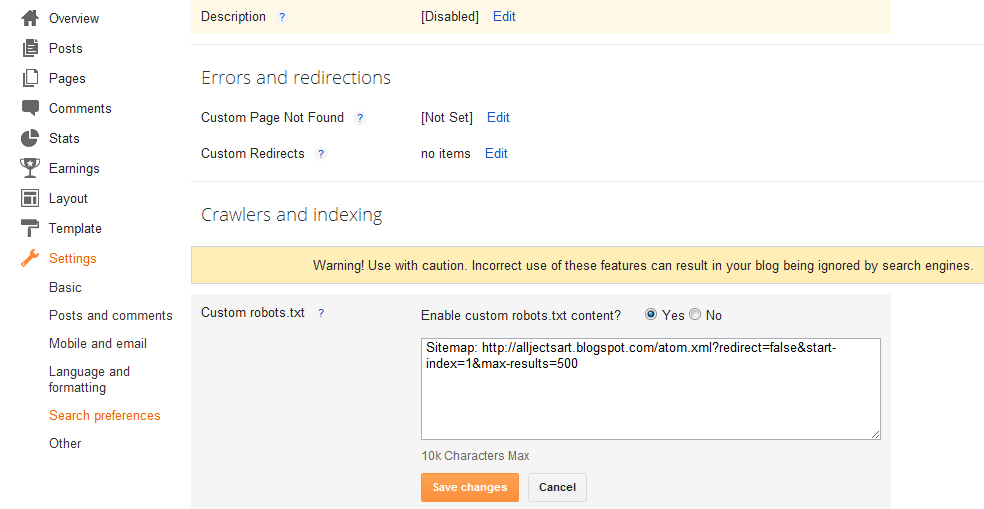Go to Mobile and email settings
The height and width of the screenshot is (509, 984).
tap(97, 343)
